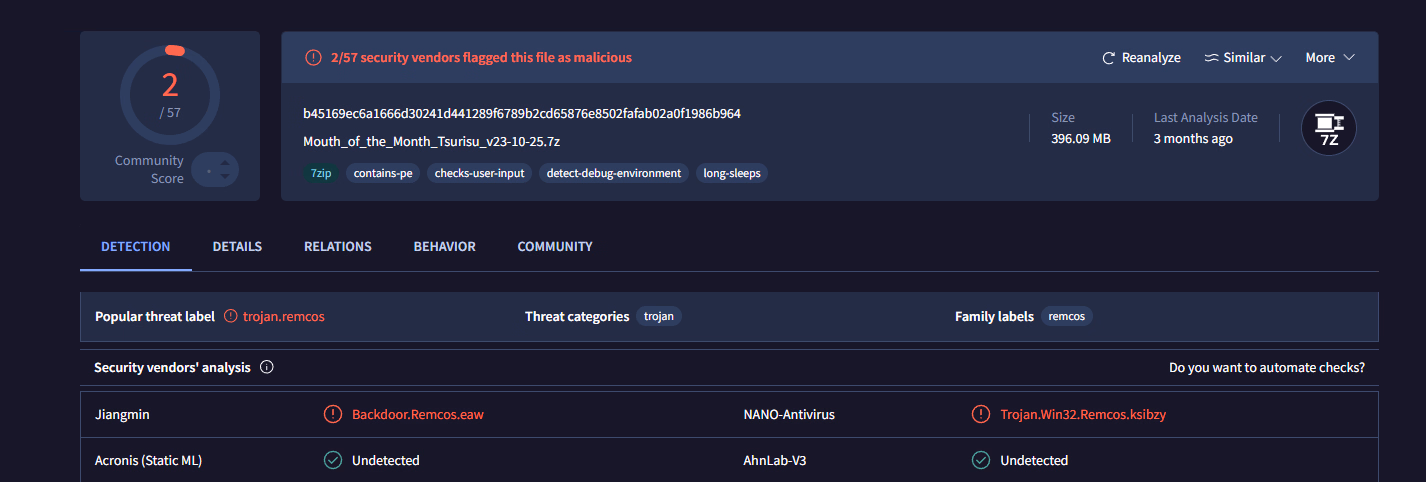Click the warning icon beside Backdoor.Remcos.eaw
Image resolution: width=1426 pixels, height=482 pixels.
[x=333, y=414]
